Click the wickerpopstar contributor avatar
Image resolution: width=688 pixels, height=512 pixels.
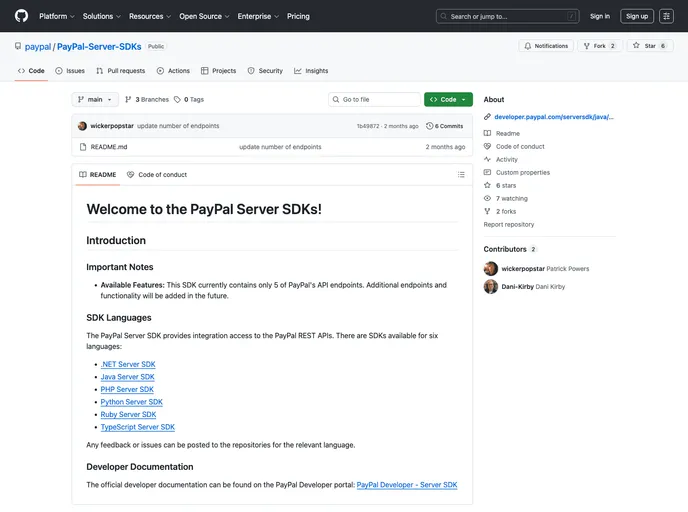point(491,269)
